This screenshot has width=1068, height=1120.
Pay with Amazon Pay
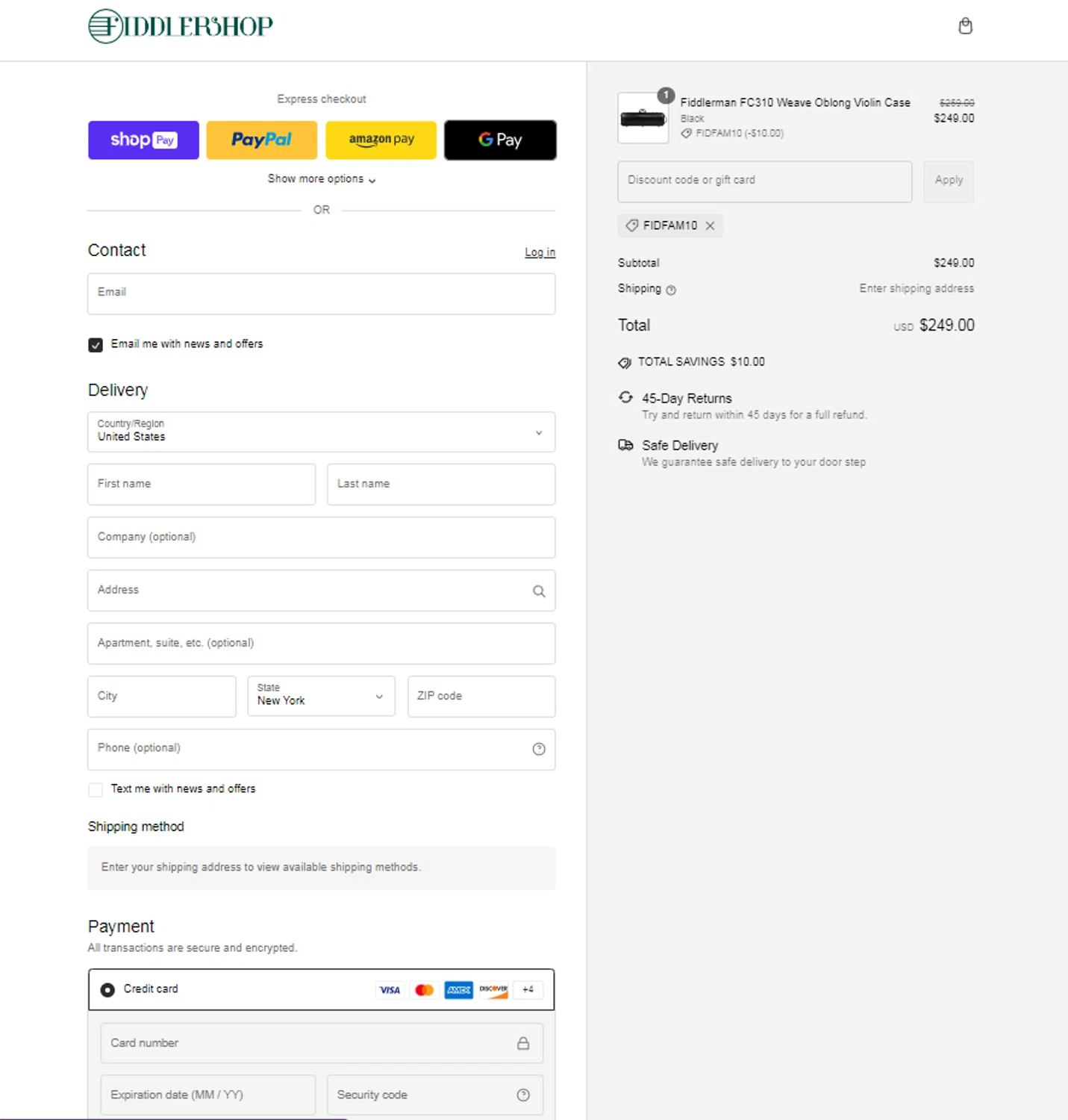point(381,140)
